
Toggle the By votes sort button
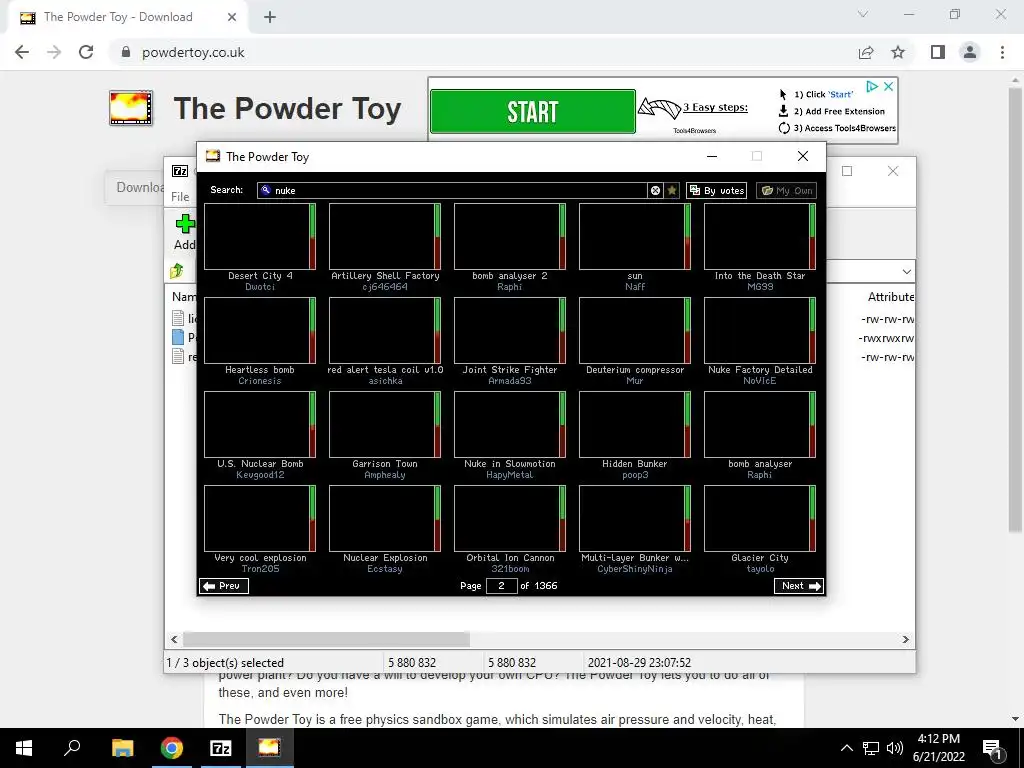click(x=716, y=191)
